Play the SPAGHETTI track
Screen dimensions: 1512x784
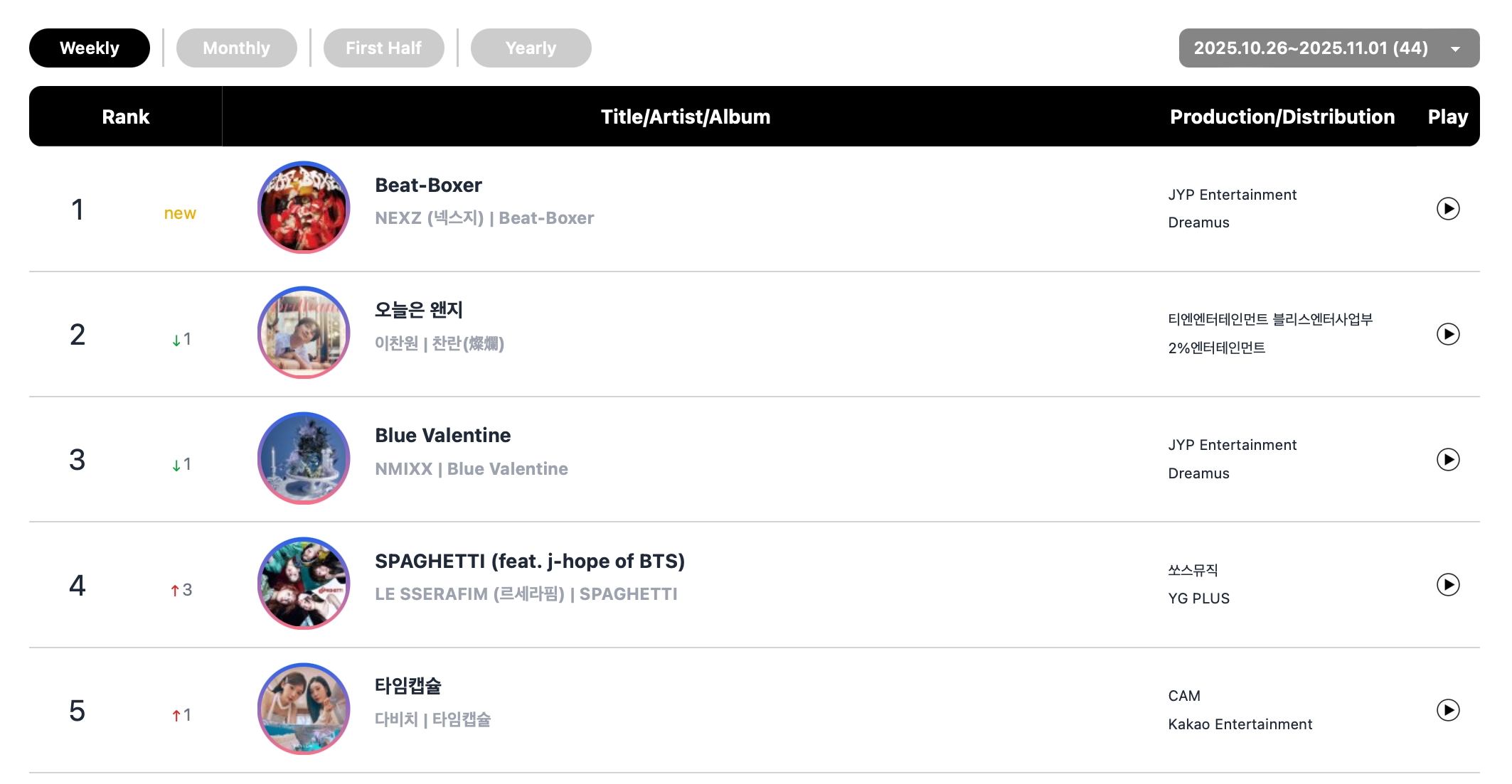click(x=1447, y=585)
